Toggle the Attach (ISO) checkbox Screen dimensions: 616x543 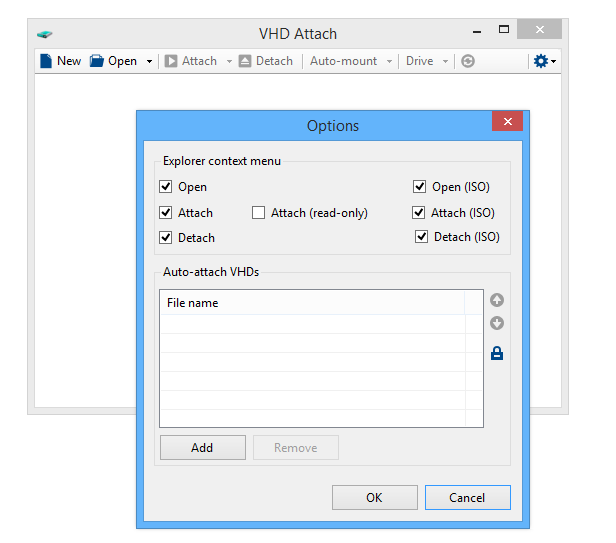coord(418,213)
